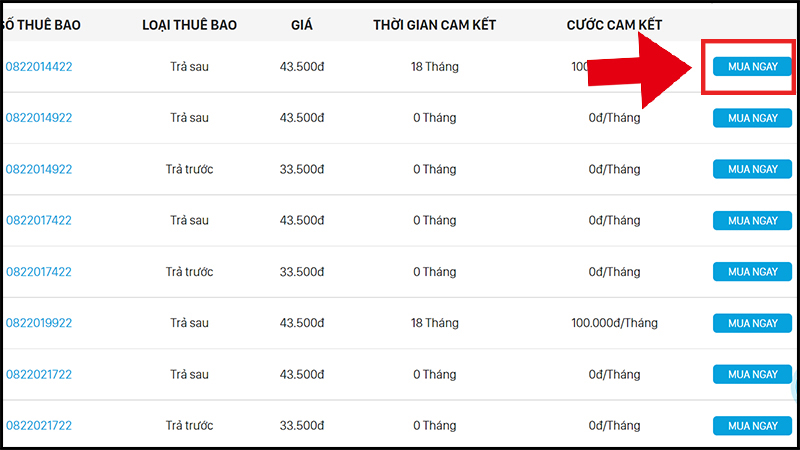Click the LOẠI THUÊ BAO column header
Image resolution: width=800 pixels, height=450 pixels.
(x=189, y=24)
